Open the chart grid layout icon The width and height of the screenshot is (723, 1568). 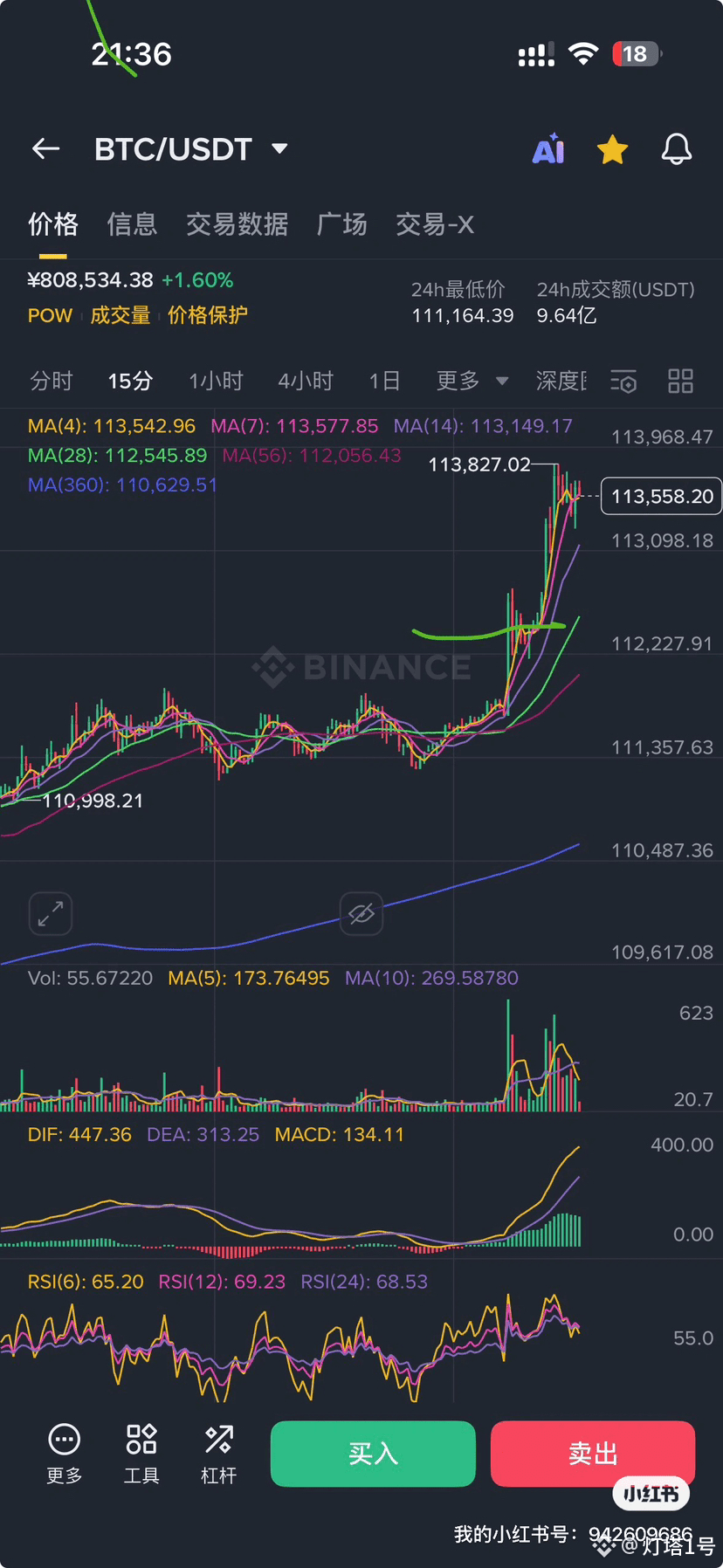pos(680,381)
